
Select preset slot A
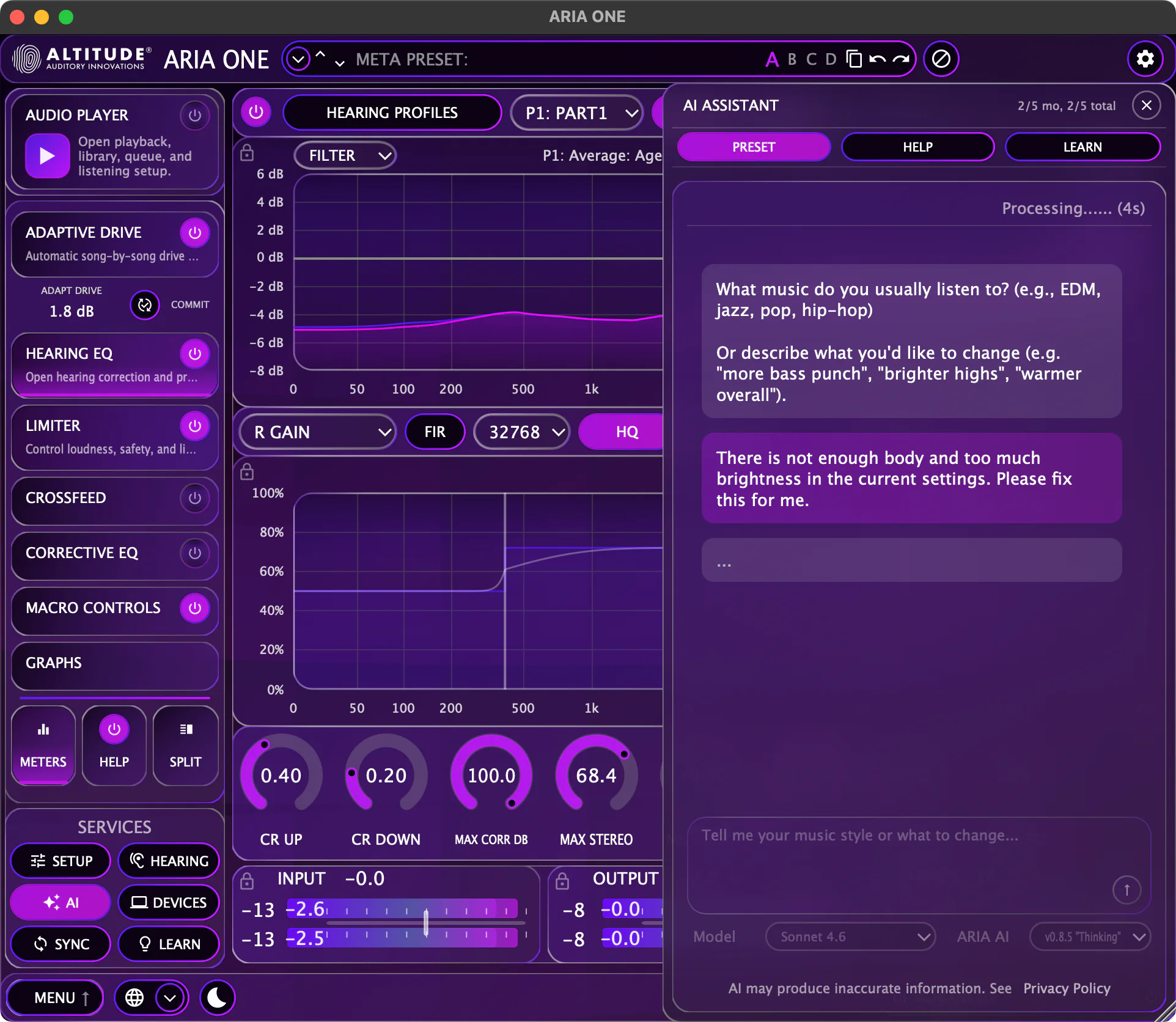772,59
